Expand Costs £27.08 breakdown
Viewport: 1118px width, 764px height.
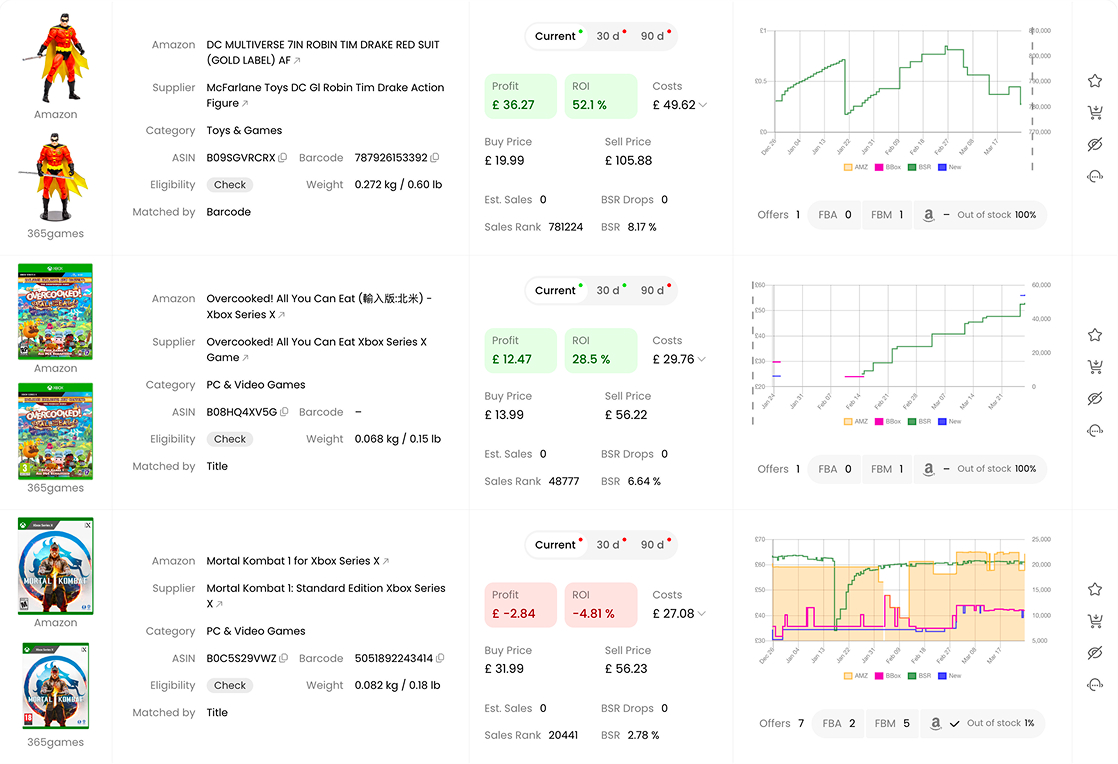702,614
